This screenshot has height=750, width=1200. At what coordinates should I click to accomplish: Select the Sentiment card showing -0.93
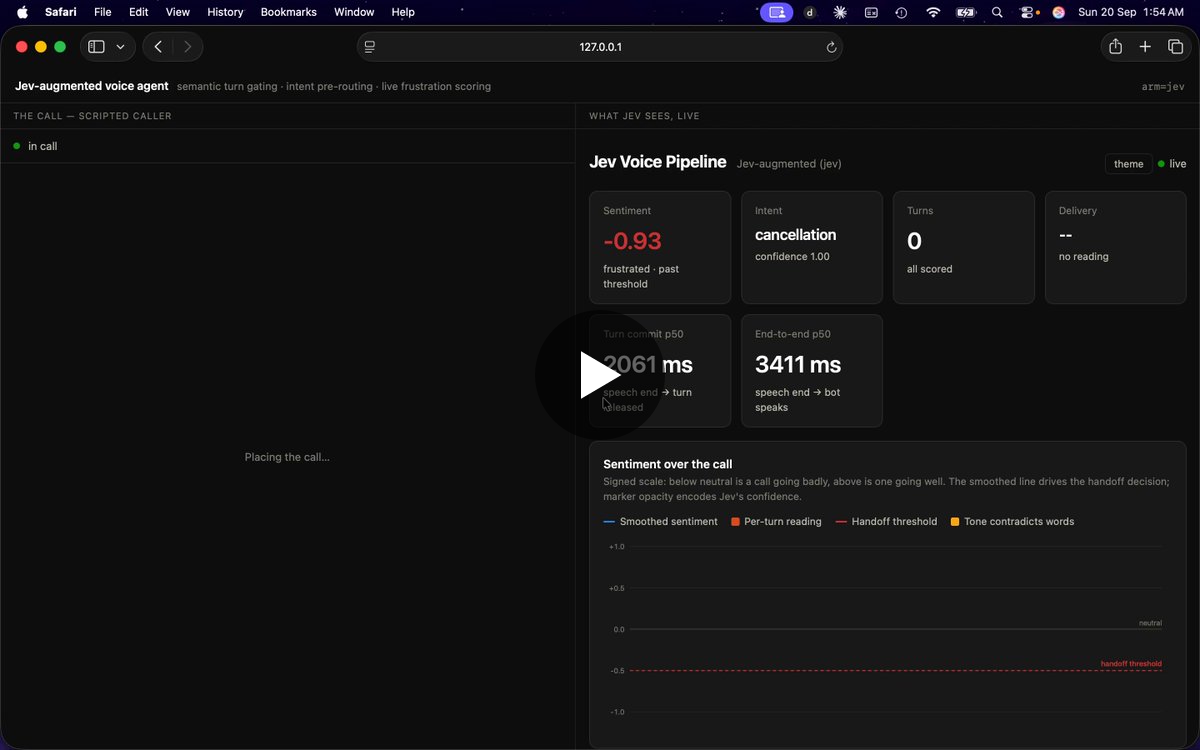click(660, 247)
